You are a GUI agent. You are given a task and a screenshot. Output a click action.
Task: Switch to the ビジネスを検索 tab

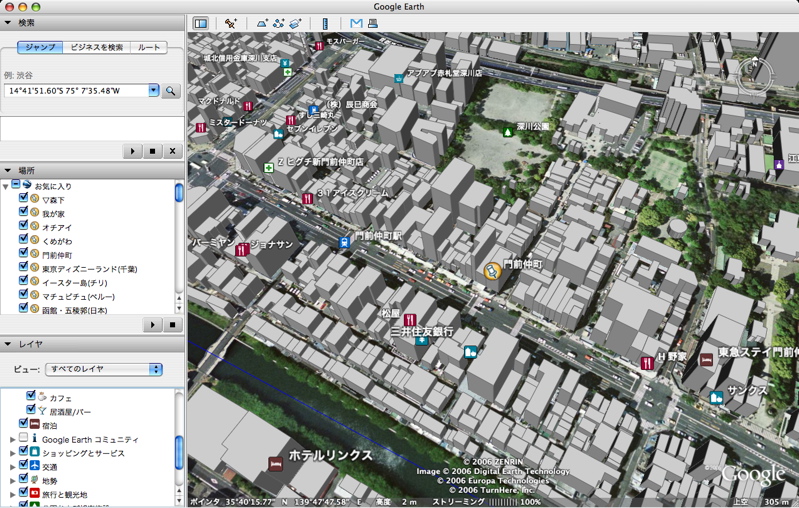coord(97,47)
